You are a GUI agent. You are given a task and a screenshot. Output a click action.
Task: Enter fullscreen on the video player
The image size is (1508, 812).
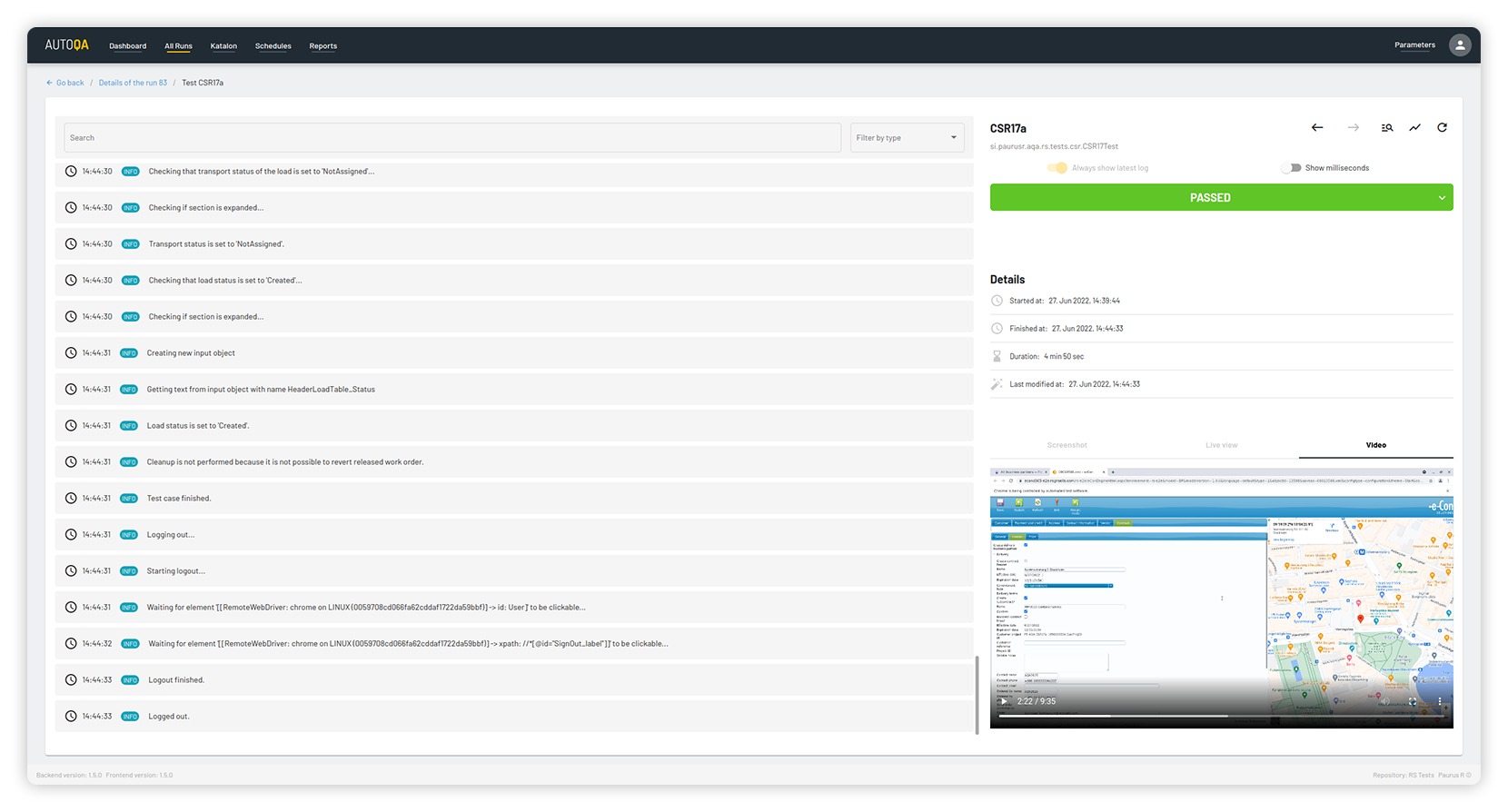1413,701
